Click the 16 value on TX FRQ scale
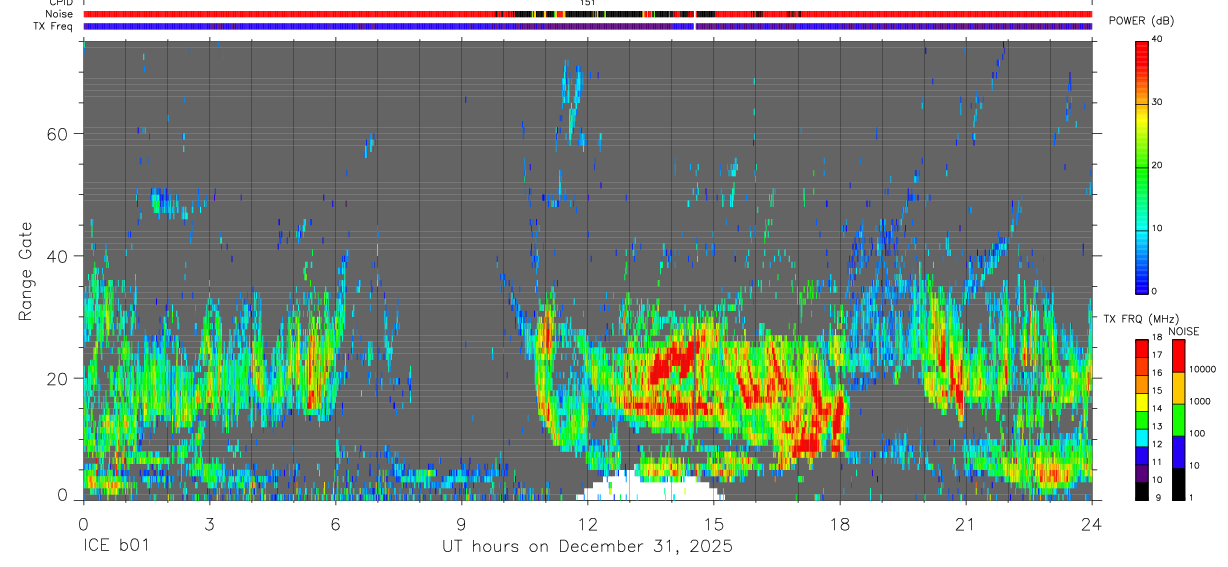Image resolution: width=1228 pixels, height=567 pixels. [x=1157, y=373]
